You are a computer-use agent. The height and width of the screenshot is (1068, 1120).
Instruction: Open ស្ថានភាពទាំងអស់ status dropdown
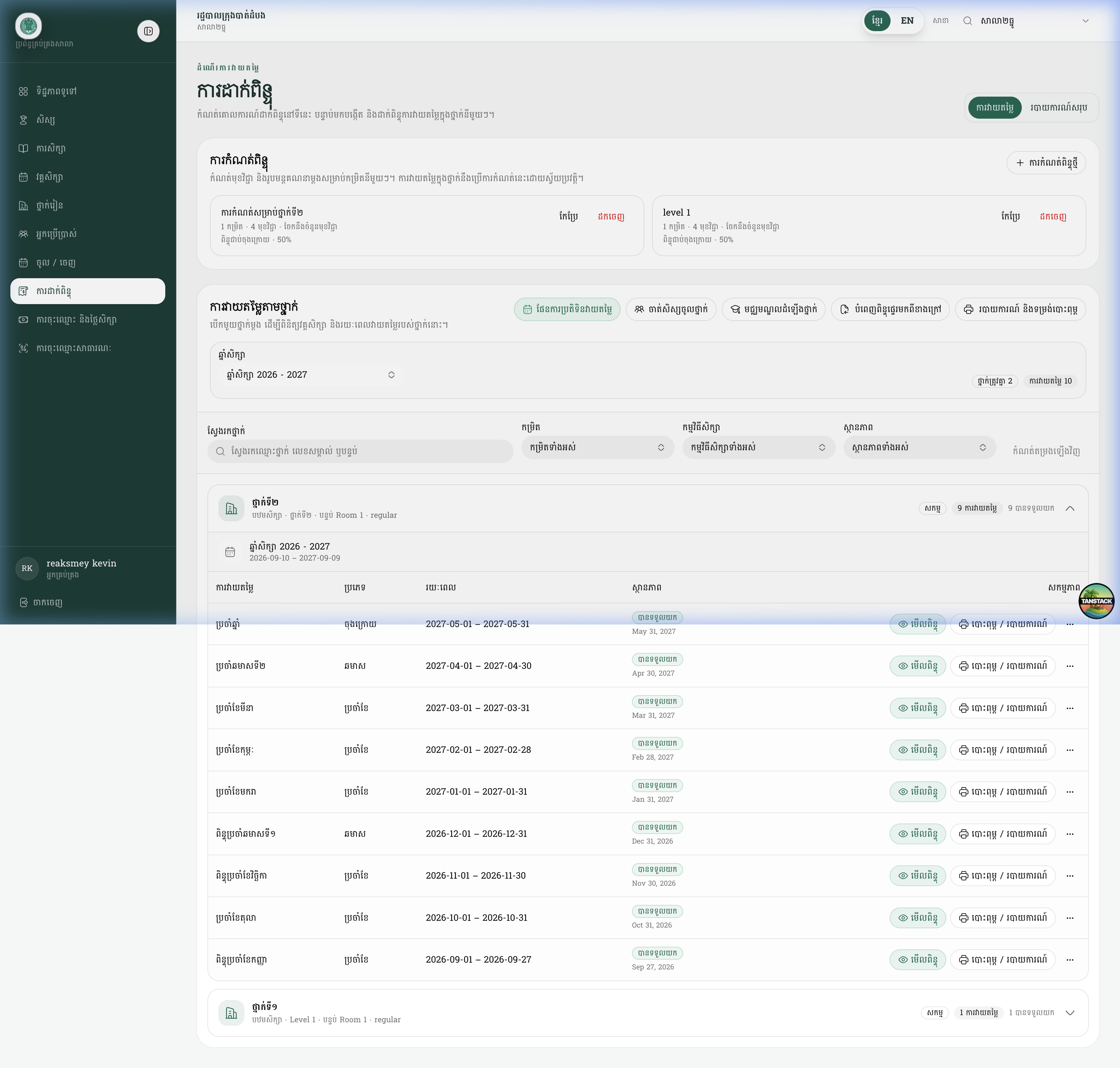coord(920,447)
